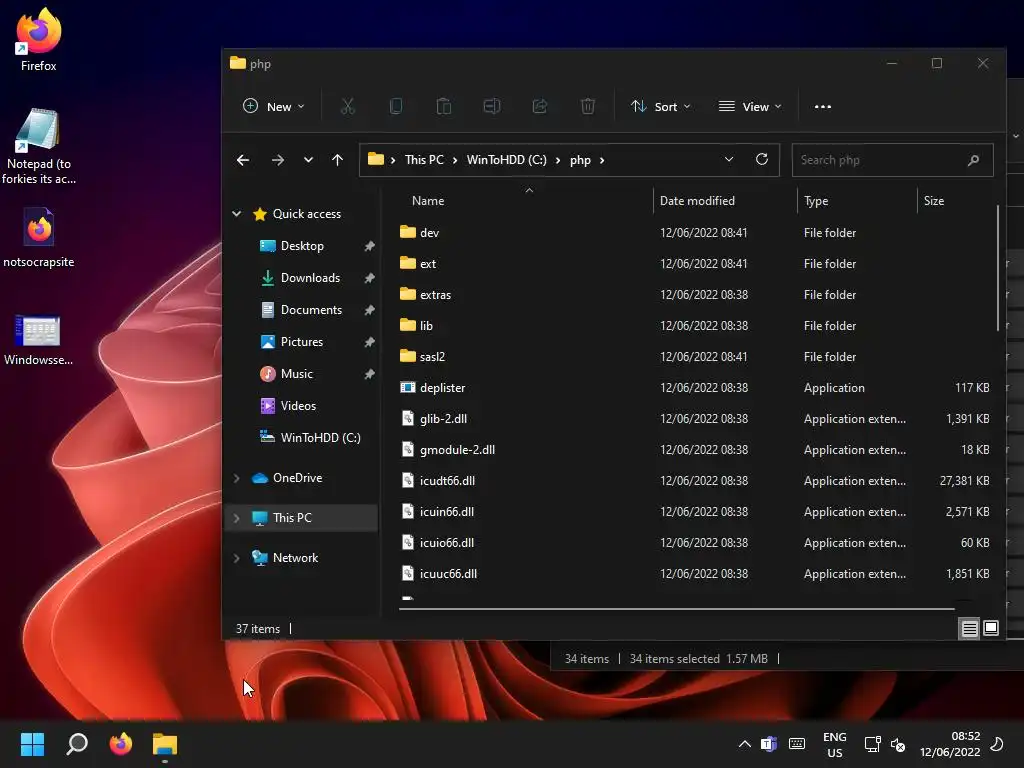1024x768 pixels.
Task: Go up one folder level arrow
Action: point(337,160)
